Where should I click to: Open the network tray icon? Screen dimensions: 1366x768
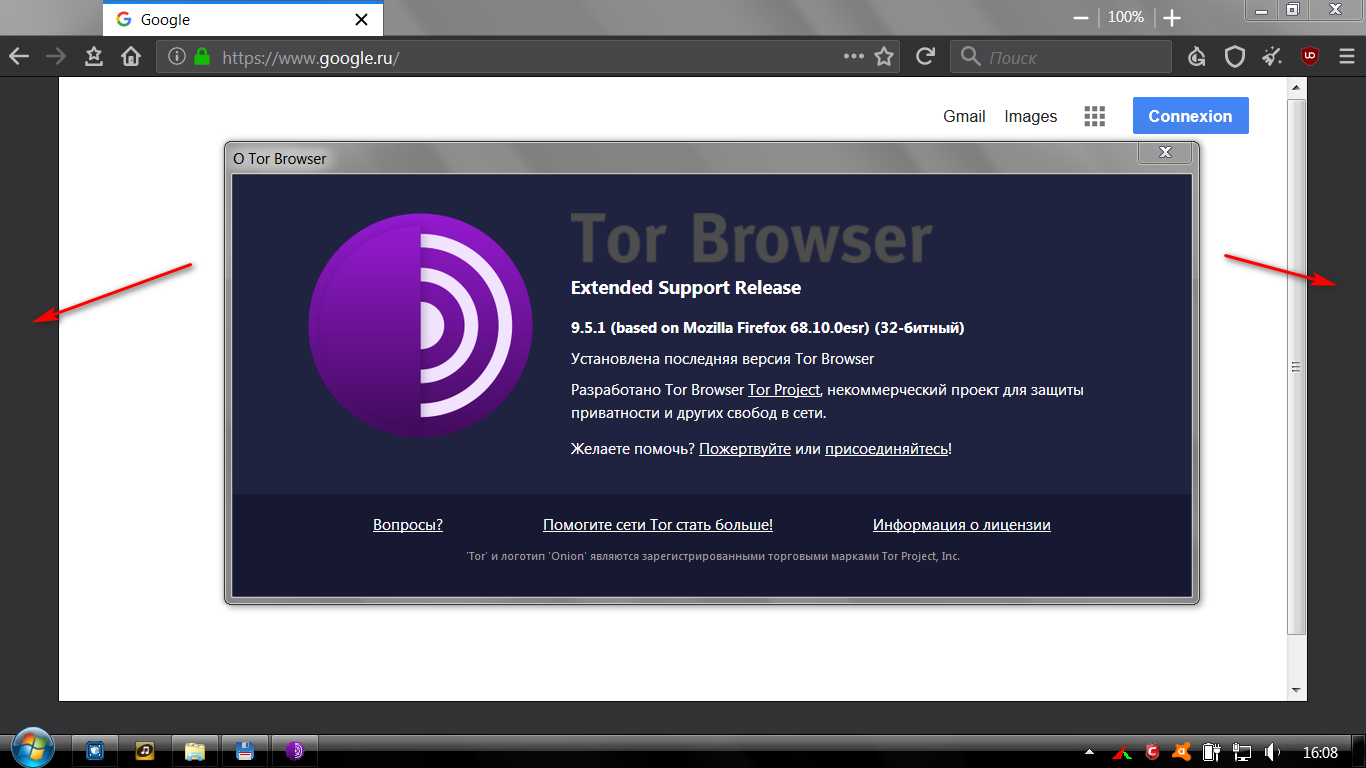coord(1243,751)
